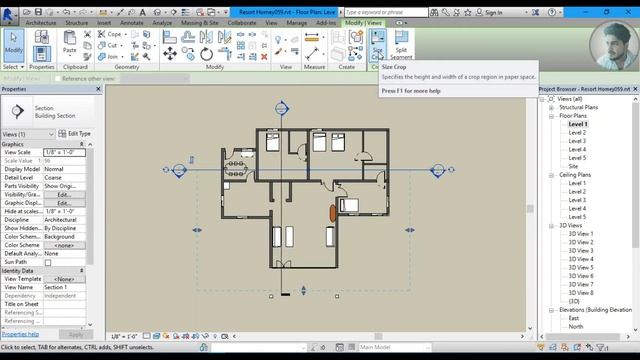Click the Color Scheme <none> button

pos(64,245)
